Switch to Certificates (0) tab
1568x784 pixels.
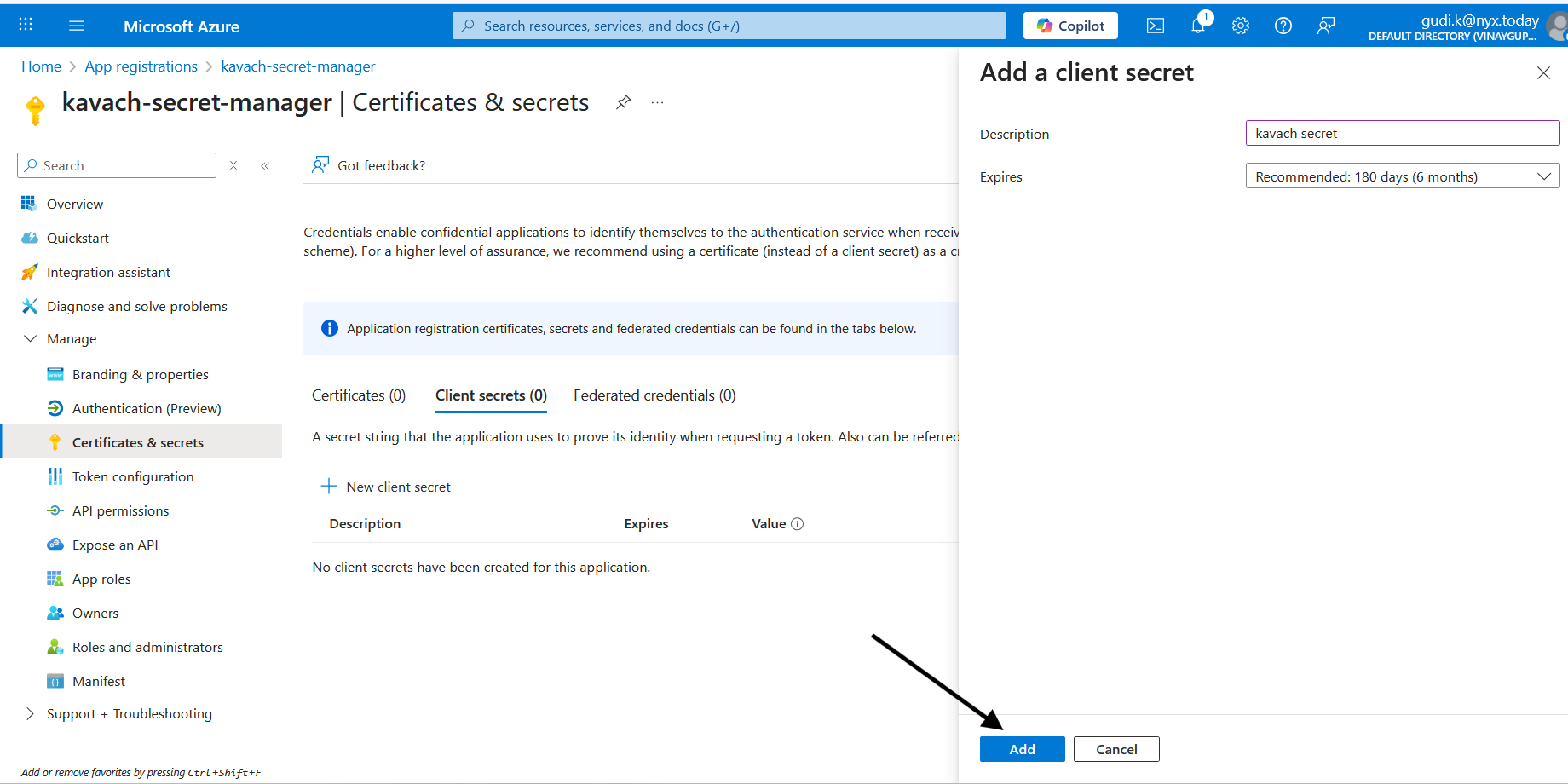359,395
